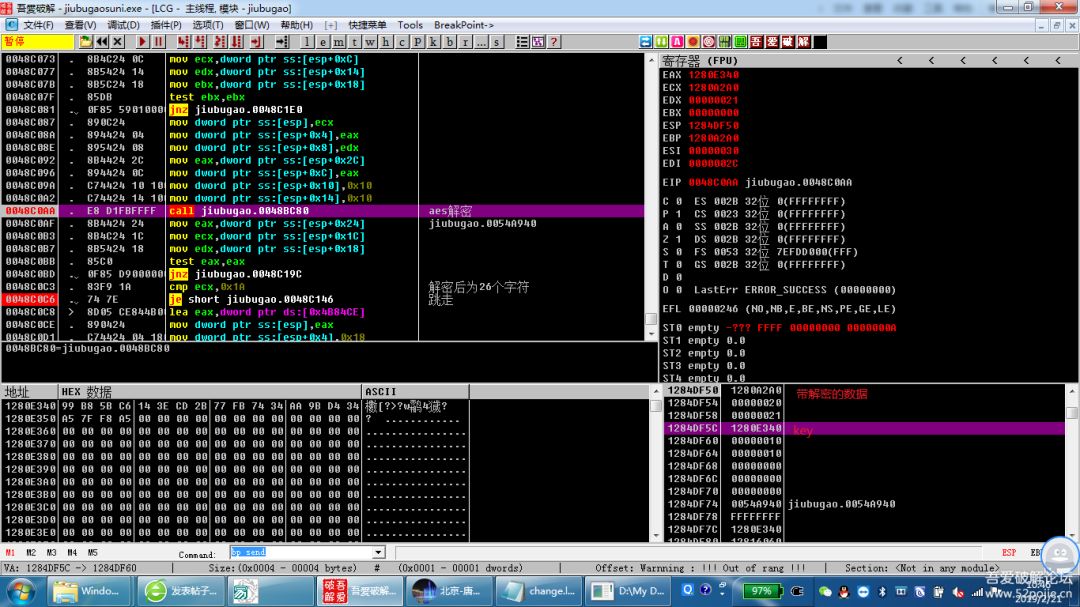Open the Memory map via m button
1080x607 pixels.
(x=339, y=42)
